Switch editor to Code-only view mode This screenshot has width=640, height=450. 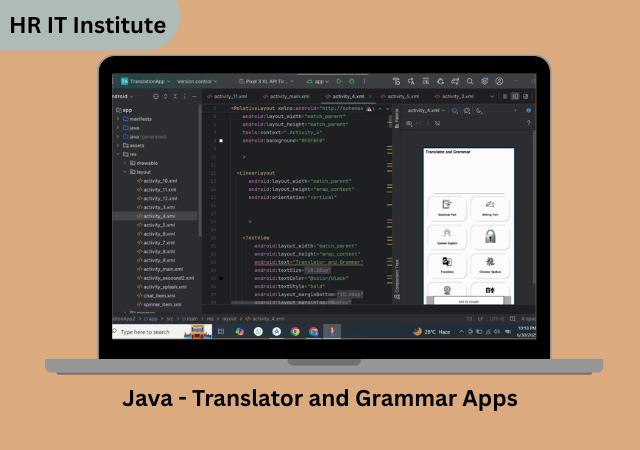pos(505,96)
